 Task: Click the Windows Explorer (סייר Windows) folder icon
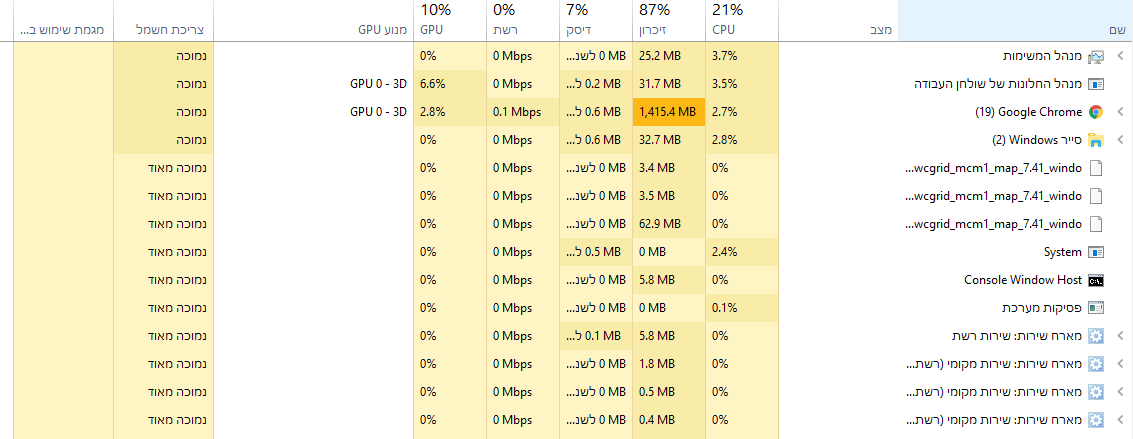click(1095, 140)
